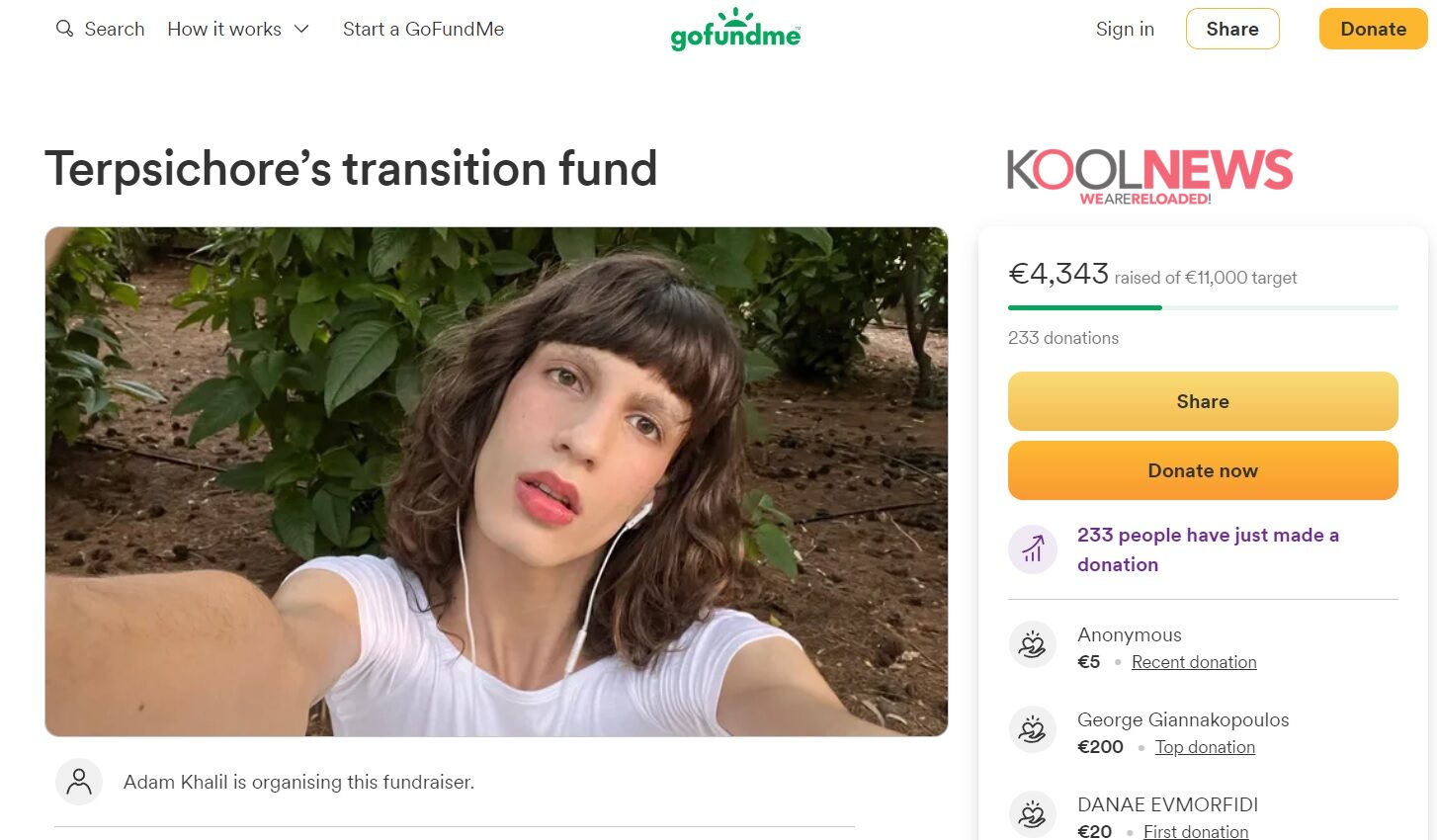Click the KOOLNEWS logo
The height and width of the screenshot is (840, 1437).
point(1149,176)
